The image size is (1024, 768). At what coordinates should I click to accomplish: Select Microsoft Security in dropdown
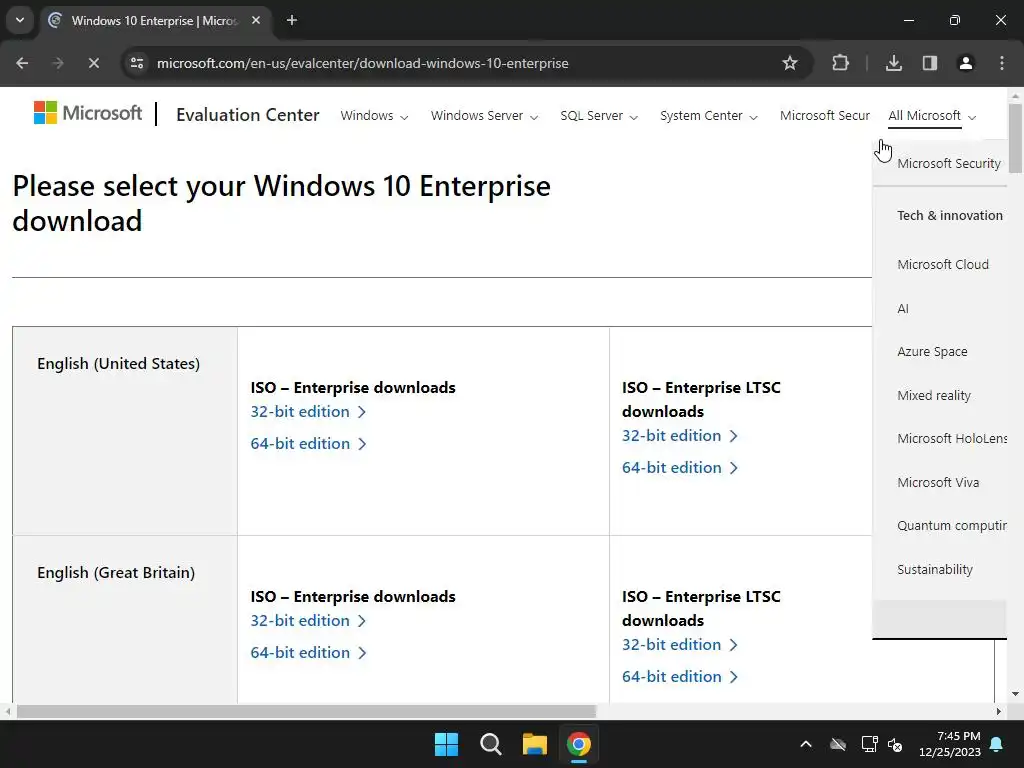949,163
